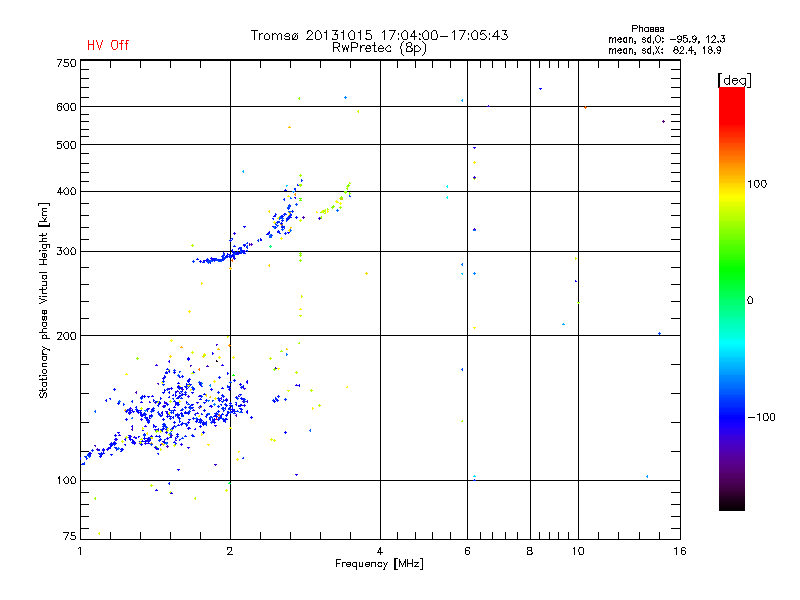This screenshot has height=600, width=800.
Task: Click colorbar tick label '-100'
Action: pyautogui.click(x=762, y=417)
